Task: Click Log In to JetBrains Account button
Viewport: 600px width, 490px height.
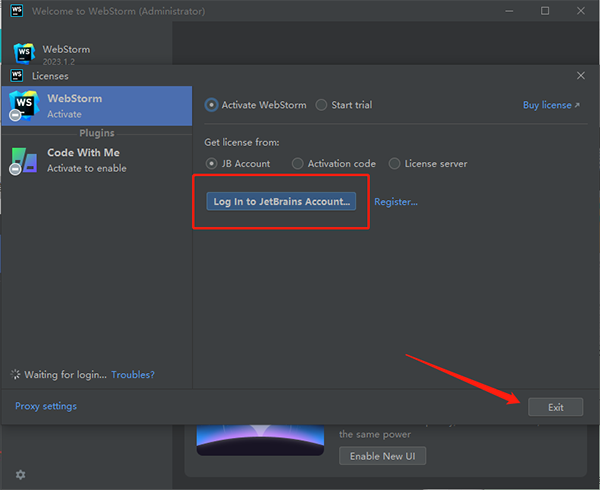Action: tap(281, 201)
